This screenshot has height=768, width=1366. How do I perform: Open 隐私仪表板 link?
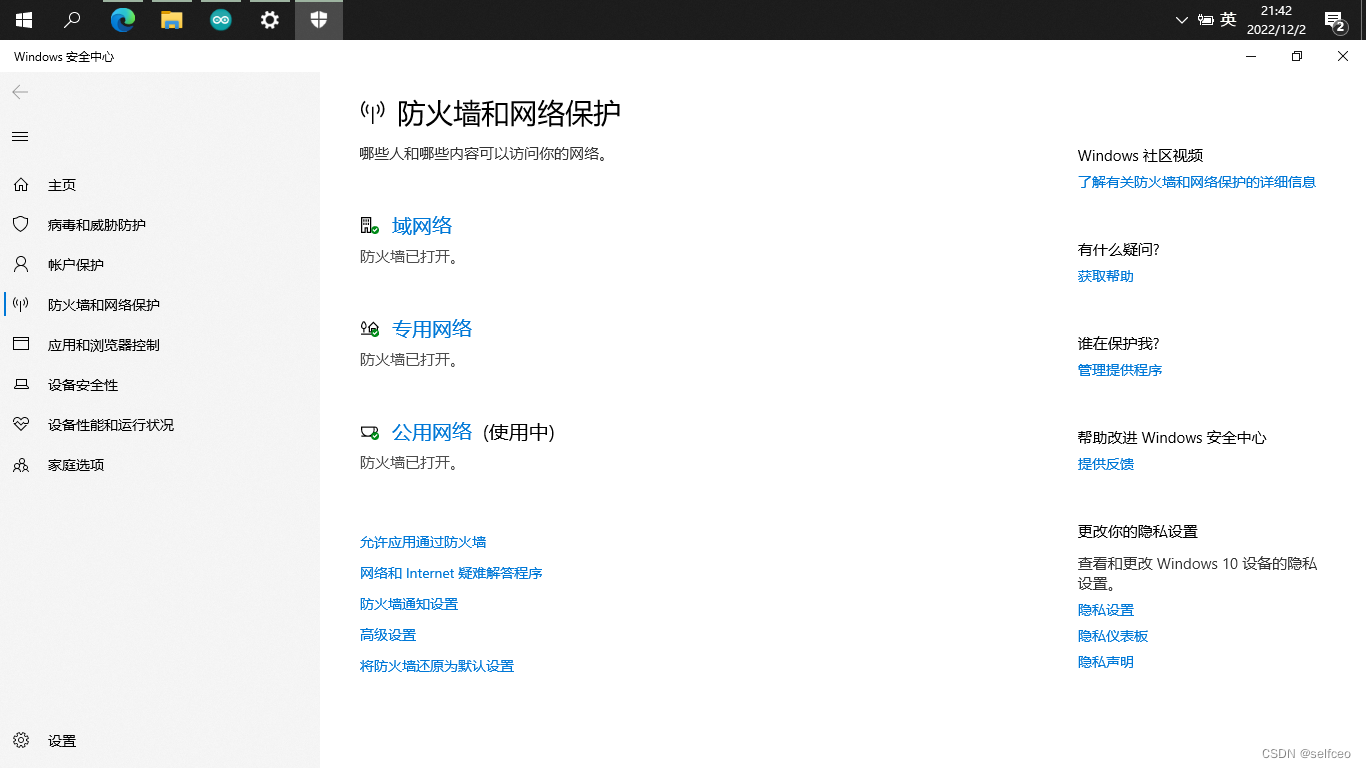point(1113,636)
